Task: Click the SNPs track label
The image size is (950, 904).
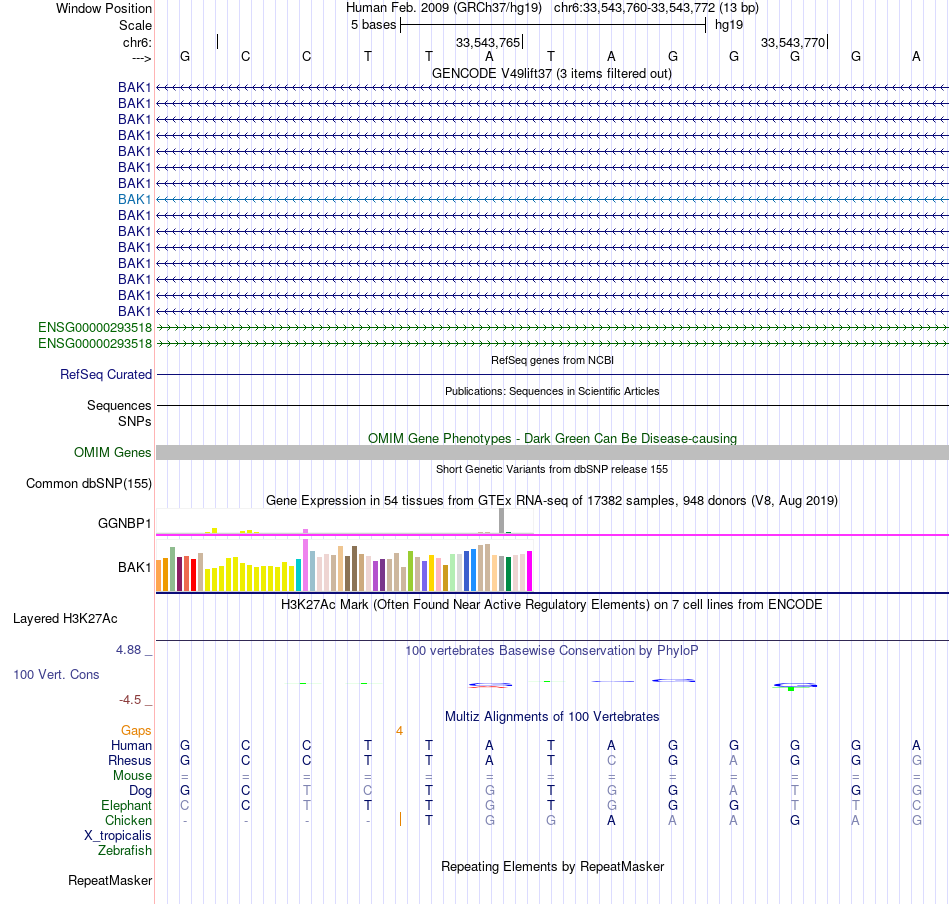Action: coord(135,421)
